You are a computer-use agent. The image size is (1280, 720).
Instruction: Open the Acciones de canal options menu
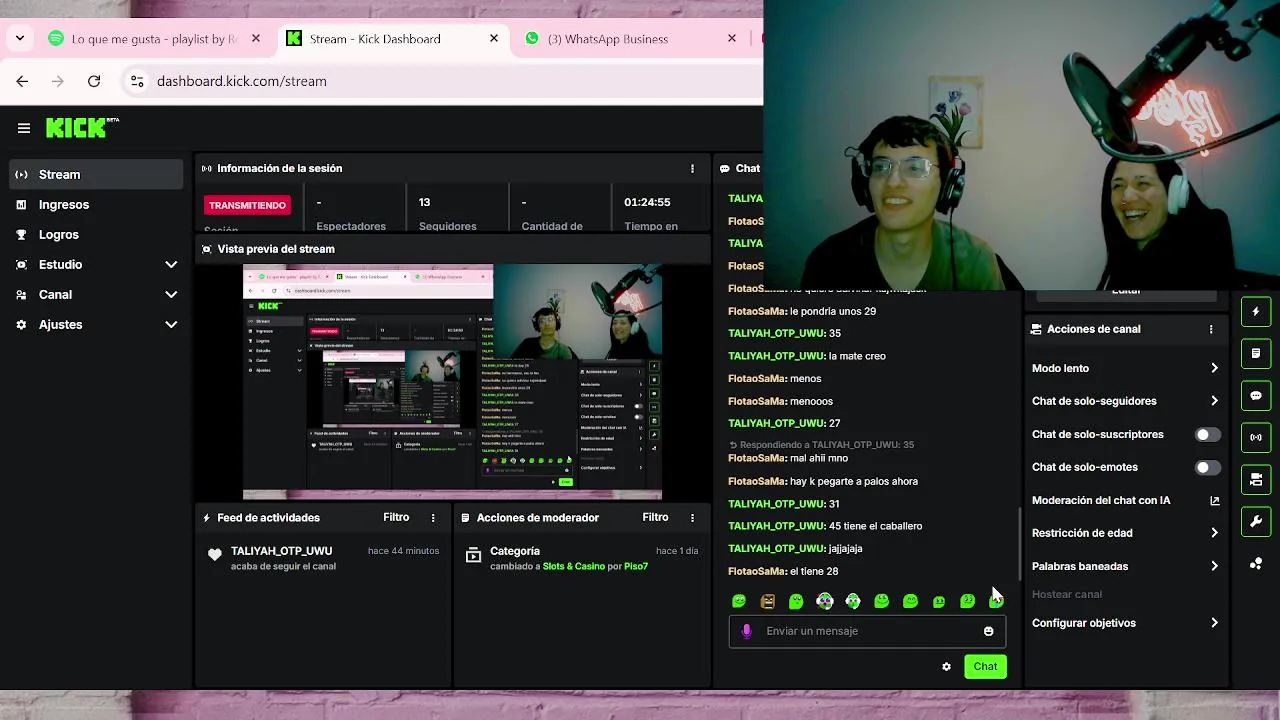pos(1211,329)
